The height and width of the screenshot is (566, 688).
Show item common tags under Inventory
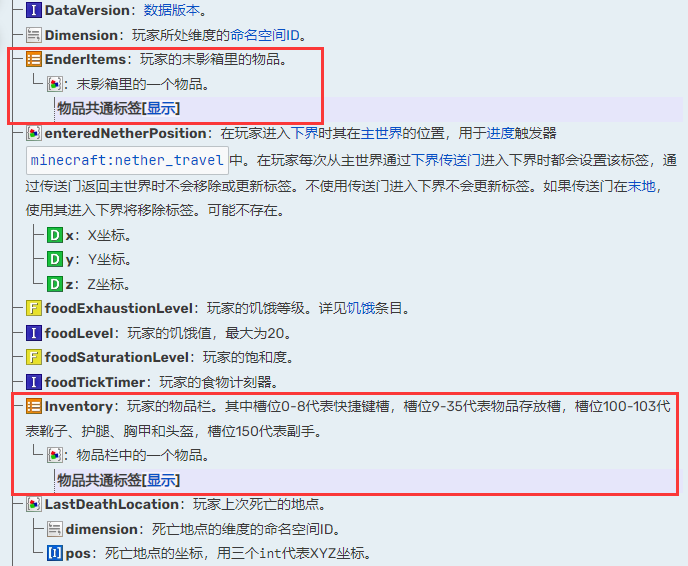pos(161,480)
